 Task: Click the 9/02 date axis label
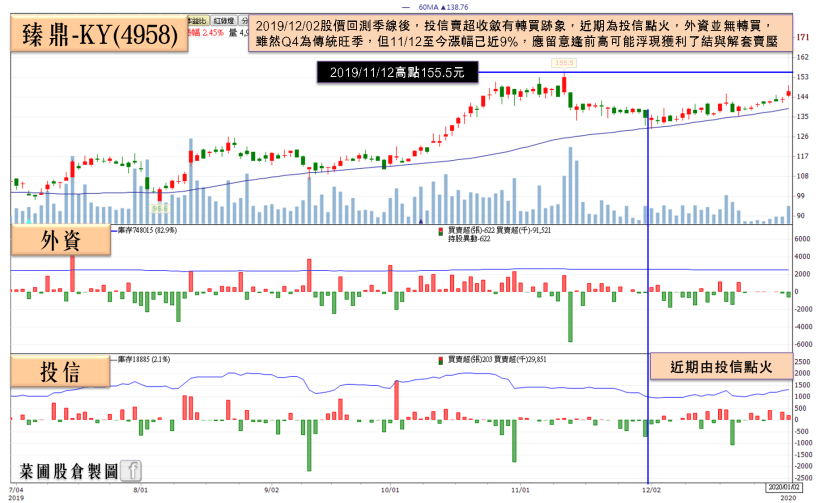click(x=271, y=490)
